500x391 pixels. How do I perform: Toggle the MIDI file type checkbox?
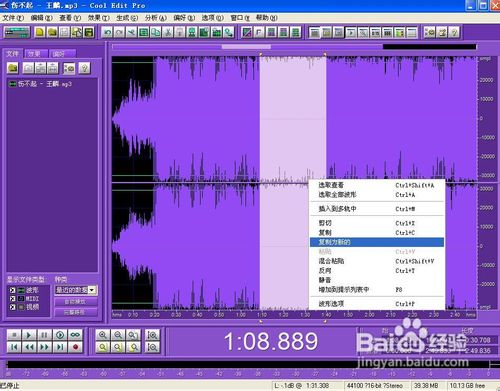pyautogui.click(x=12, y=299)
